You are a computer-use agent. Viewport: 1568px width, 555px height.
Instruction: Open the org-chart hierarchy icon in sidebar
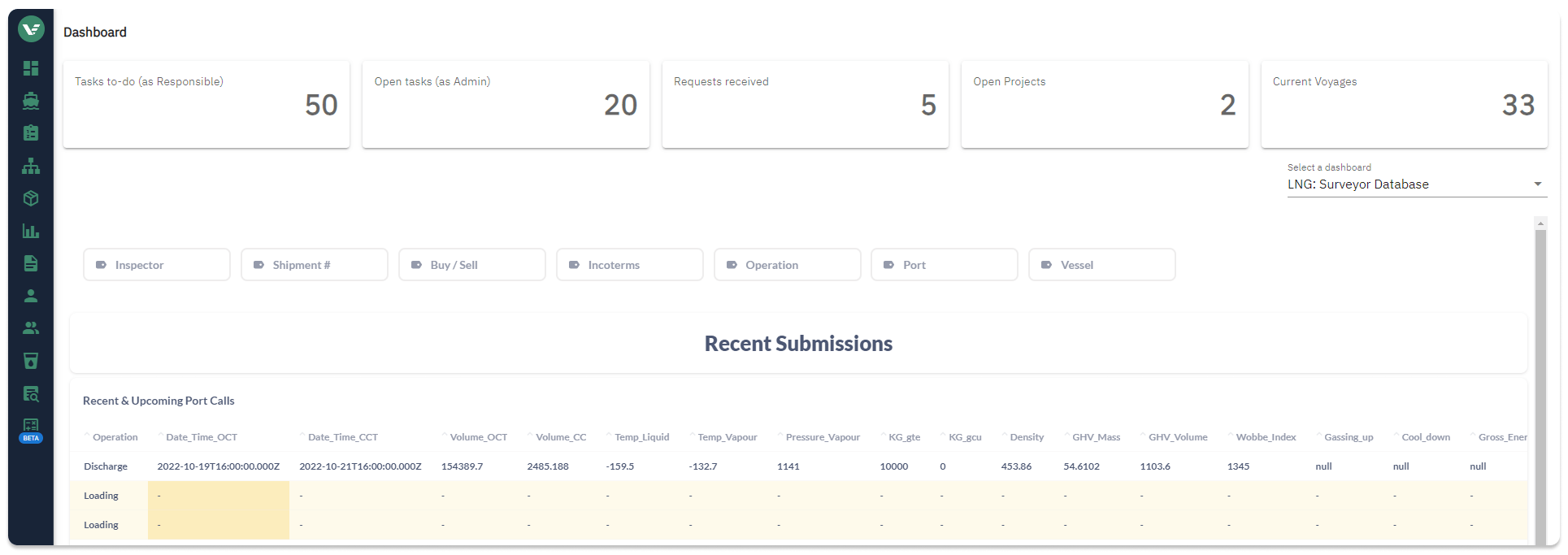(31, 166)
